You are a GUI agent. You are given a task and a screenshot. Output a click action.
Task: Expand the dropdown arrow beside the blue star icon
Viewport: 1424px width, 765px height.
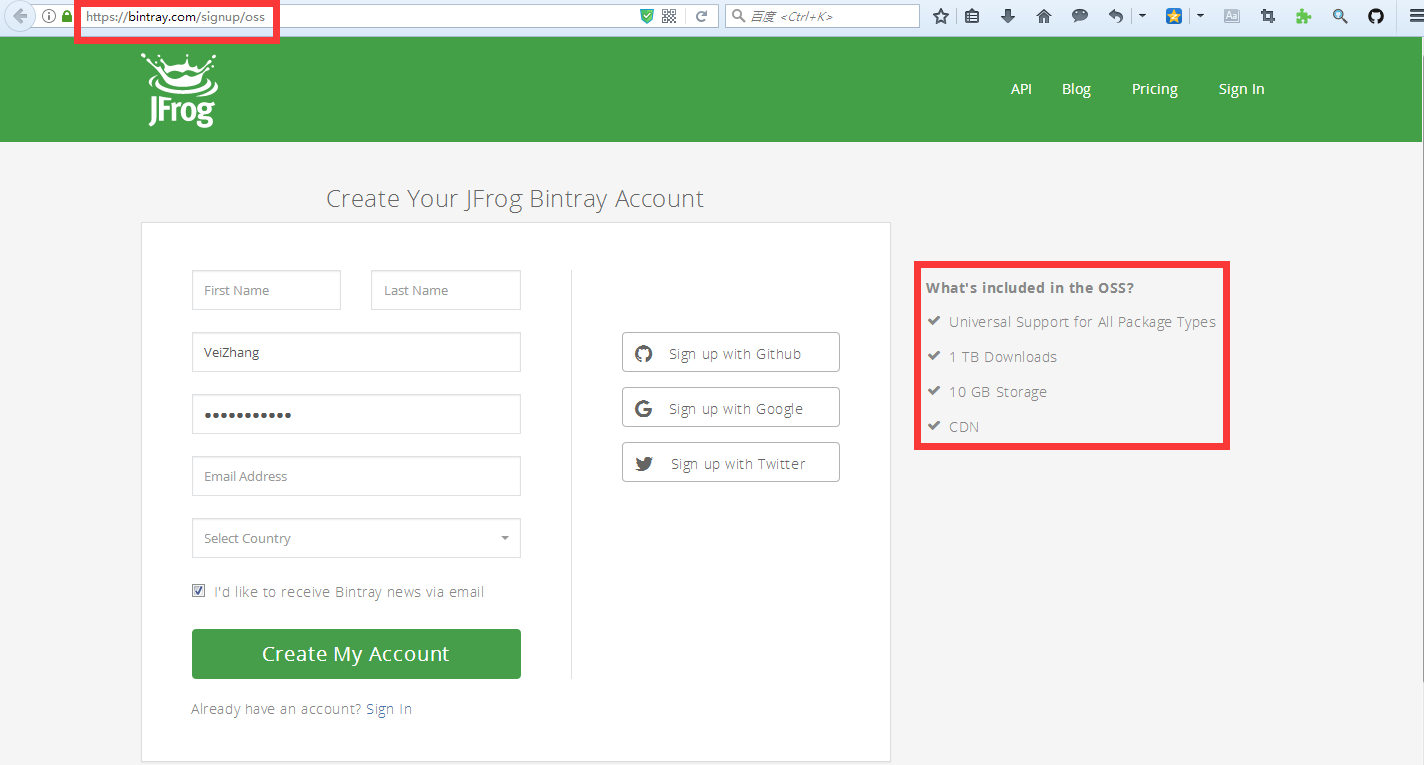point(1200,16)
